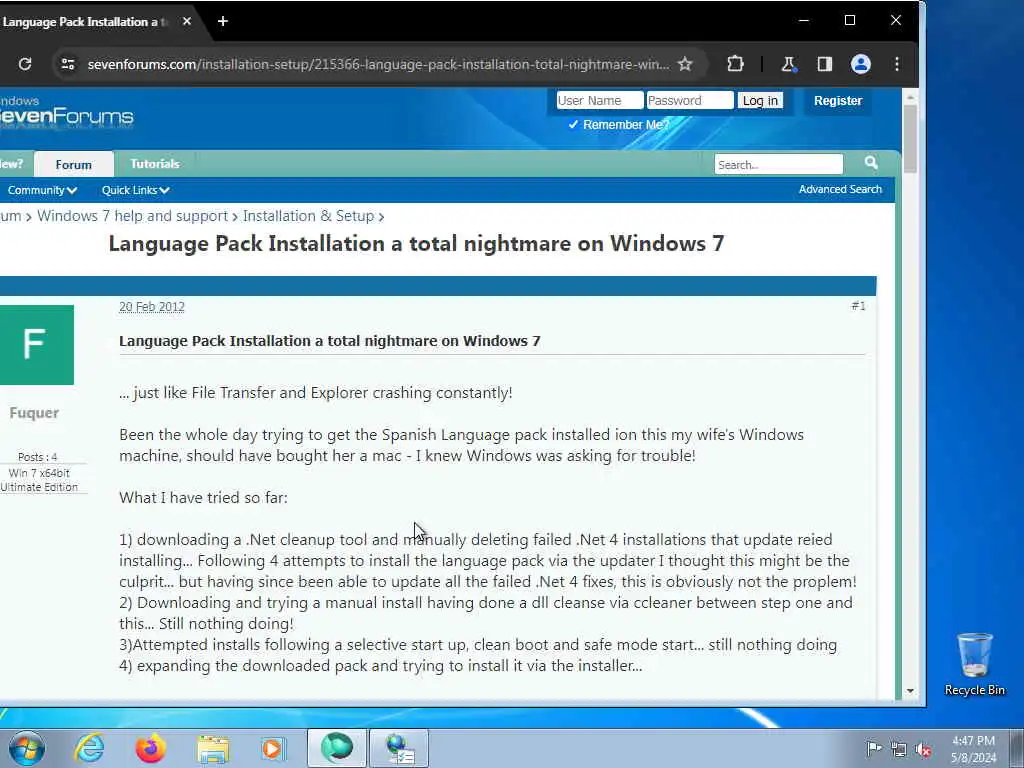Click the forum search magnifier icon

click(871, 163)
